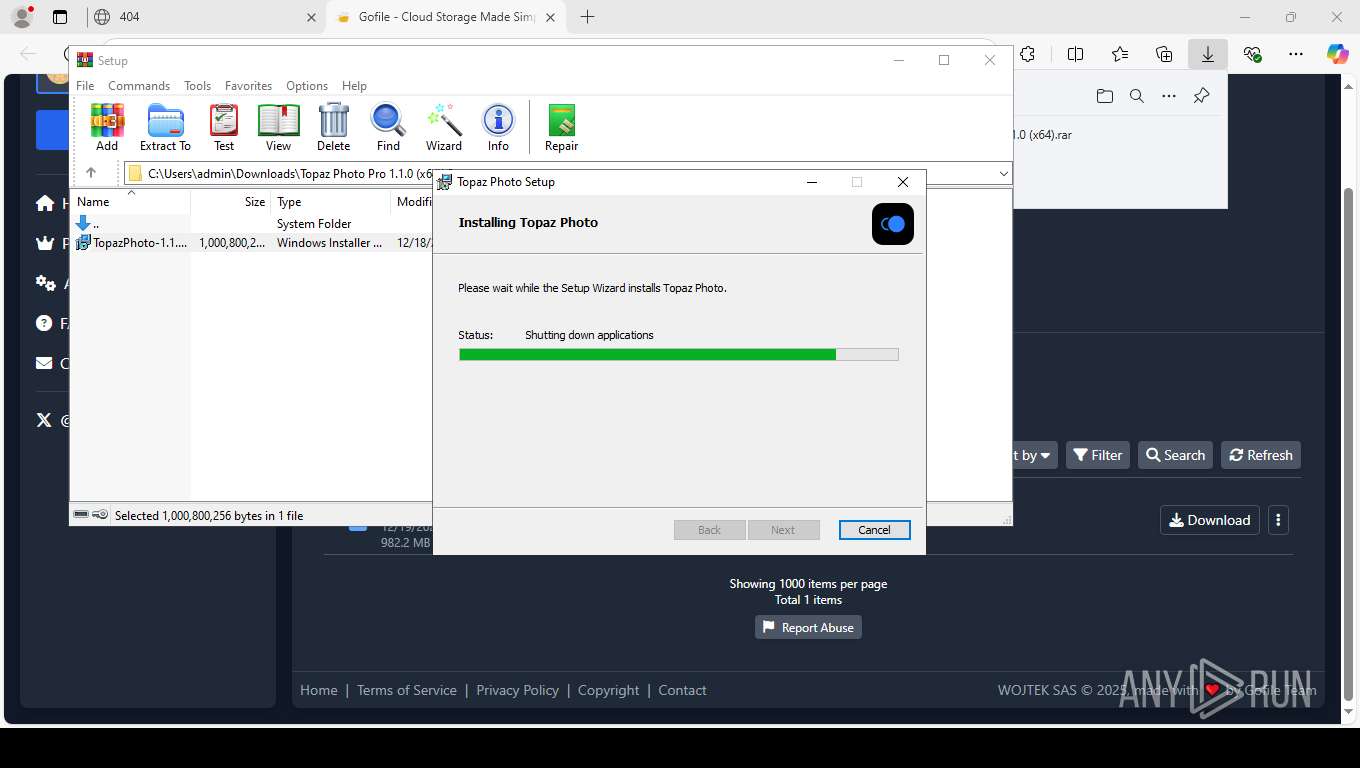Image resolution: width=1360 pixels, height=768 pixels.
Task: Click the installation progress bar
Action: (678, 354)
